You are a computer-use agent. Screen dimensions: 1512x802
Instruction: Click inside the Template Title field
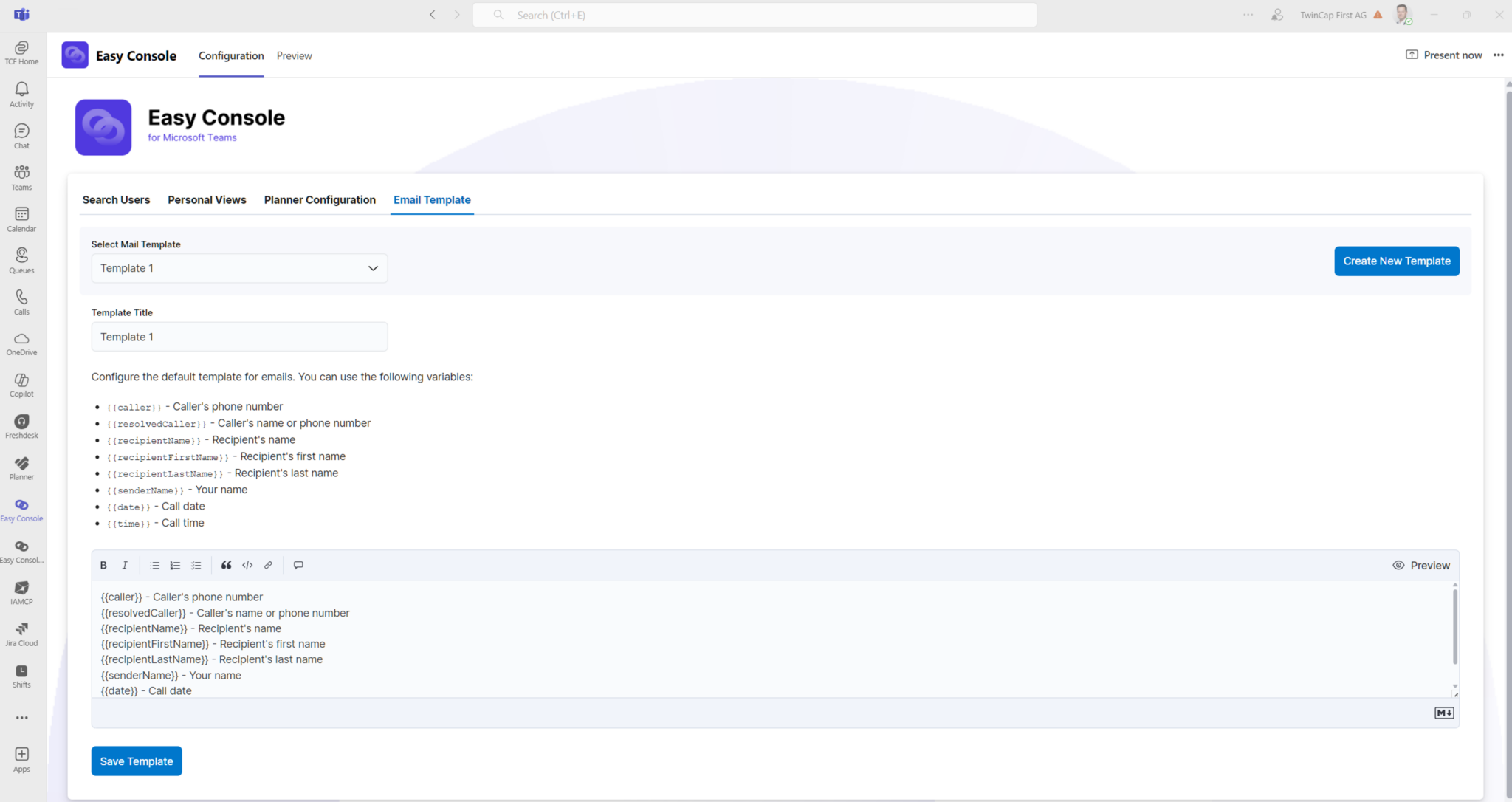click(238, 336)
